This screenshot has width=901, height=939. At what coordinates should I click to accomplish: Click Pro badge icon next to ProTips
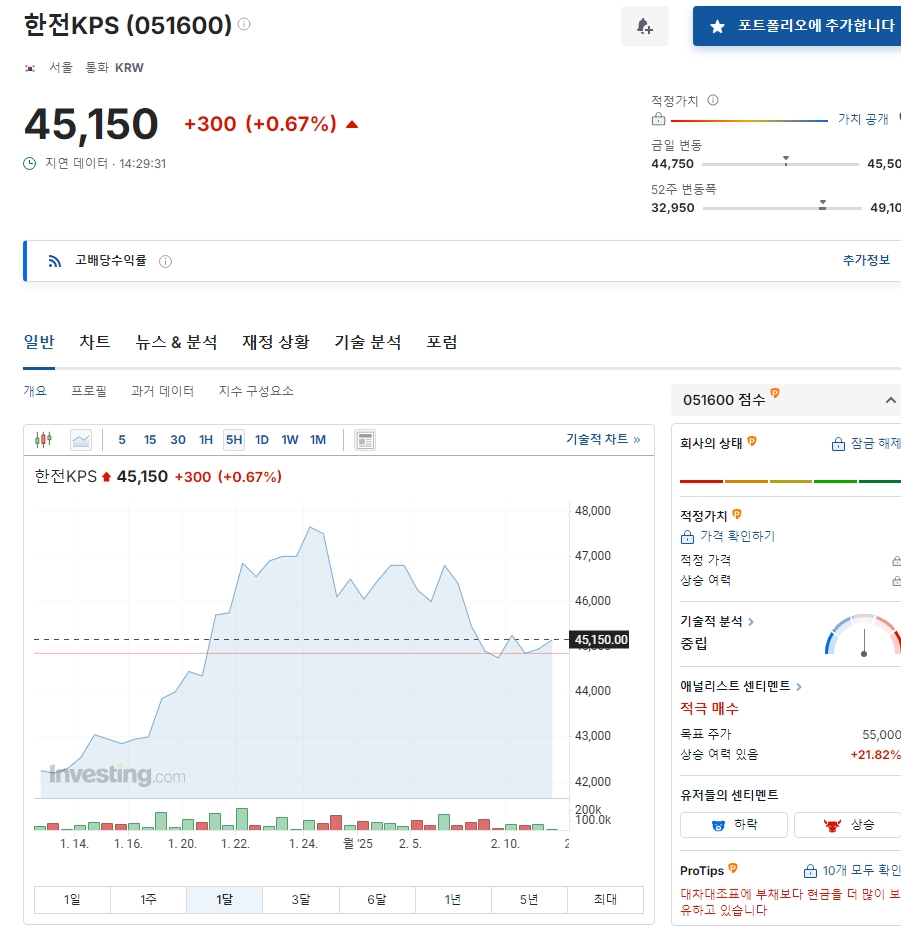coord(733,868)
